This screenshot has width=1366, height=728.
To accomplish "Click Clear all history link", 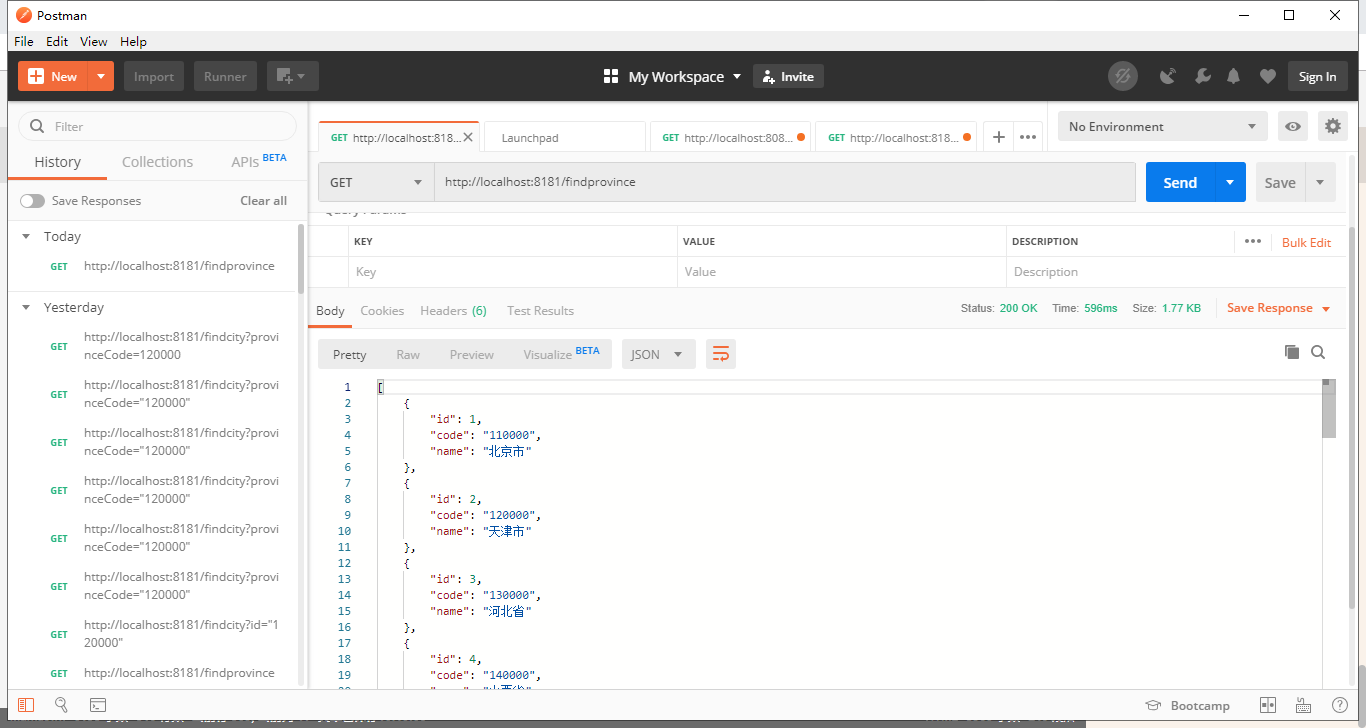I will (x=263, y=201).
